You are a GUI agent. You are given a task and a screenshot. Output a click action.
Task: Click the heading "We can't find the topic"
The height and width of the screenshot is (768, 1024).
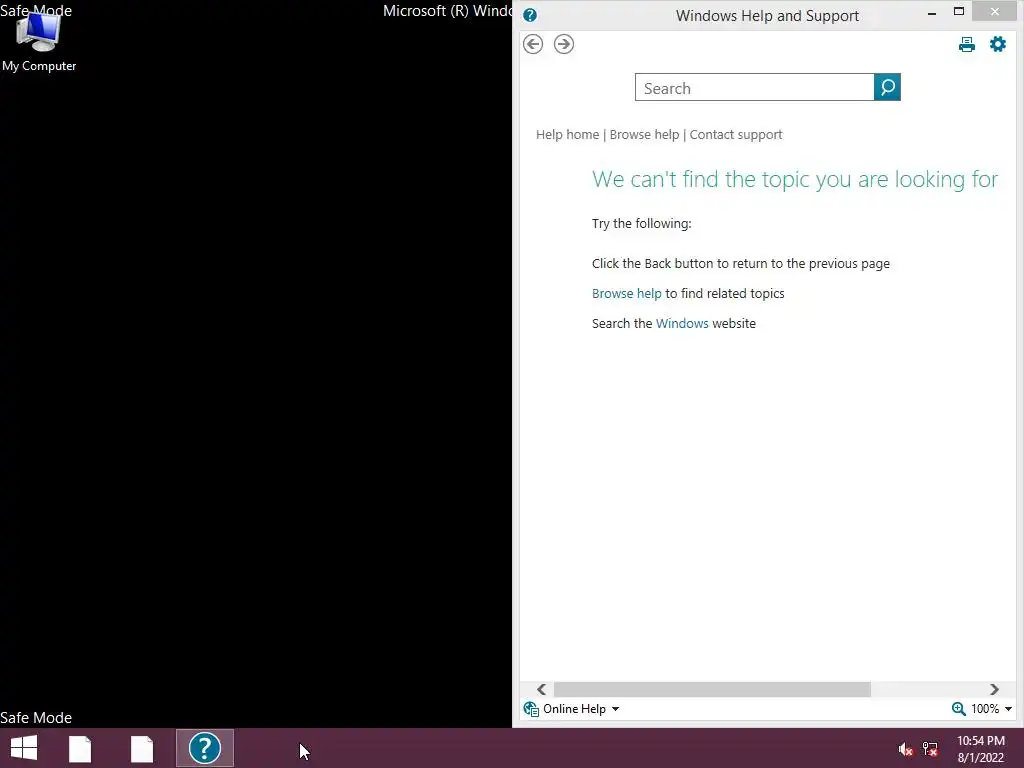tap(795, 179)
